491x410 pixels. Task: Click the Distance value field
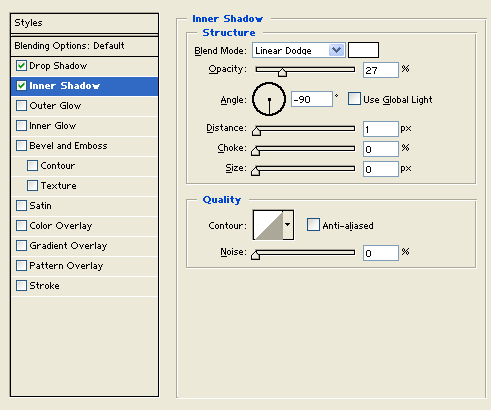(x=381, y=129)
